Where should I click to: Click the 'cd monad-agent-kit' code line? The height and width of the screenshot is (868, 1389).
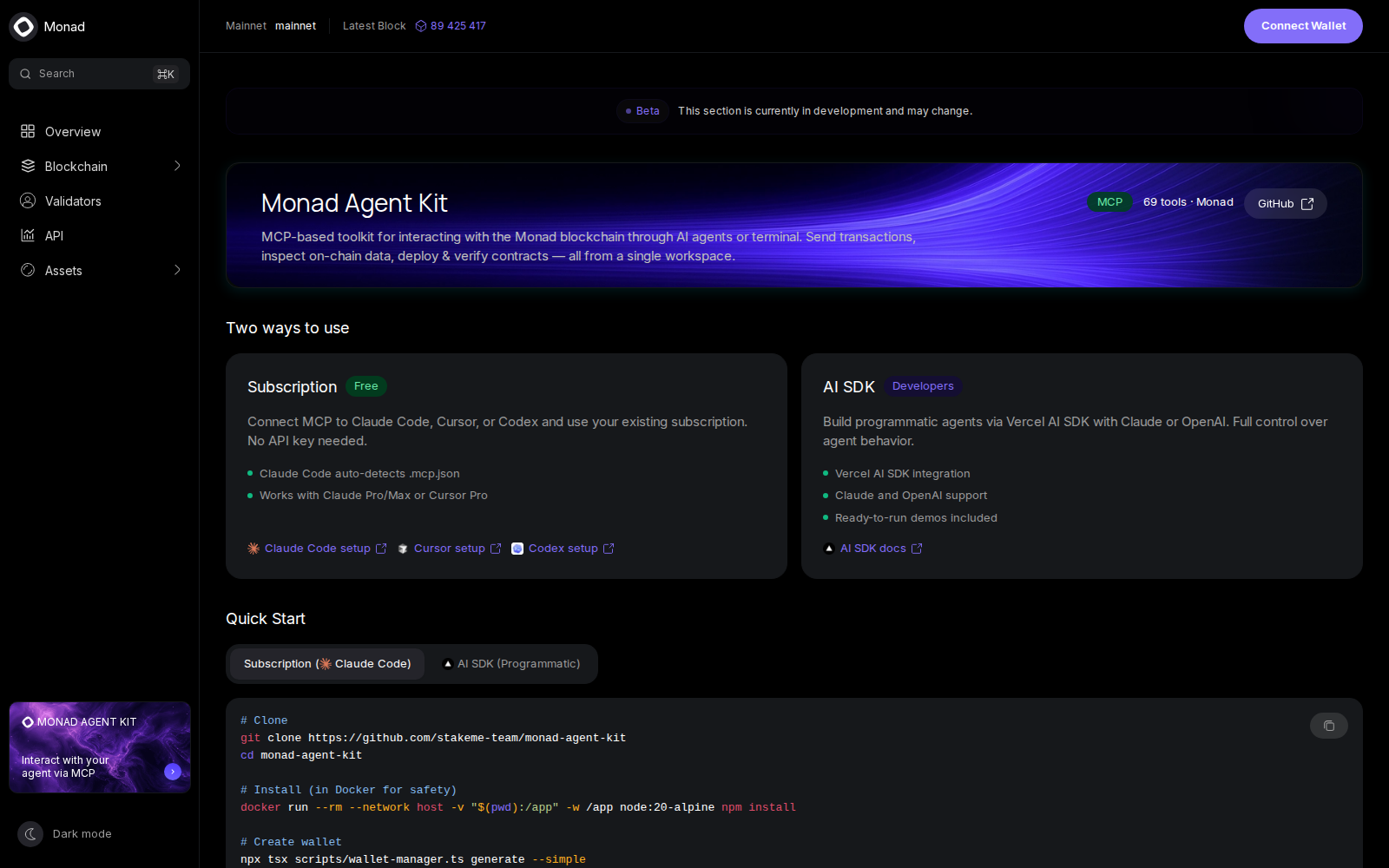pos(301,755)
